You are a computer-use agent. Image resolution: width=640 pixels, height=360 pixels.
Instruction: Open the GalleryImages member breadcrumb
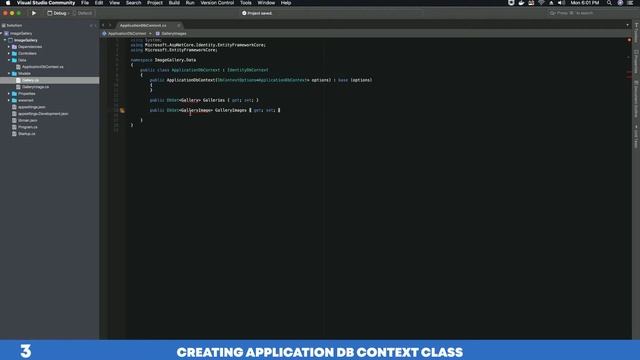click(171, 33)
